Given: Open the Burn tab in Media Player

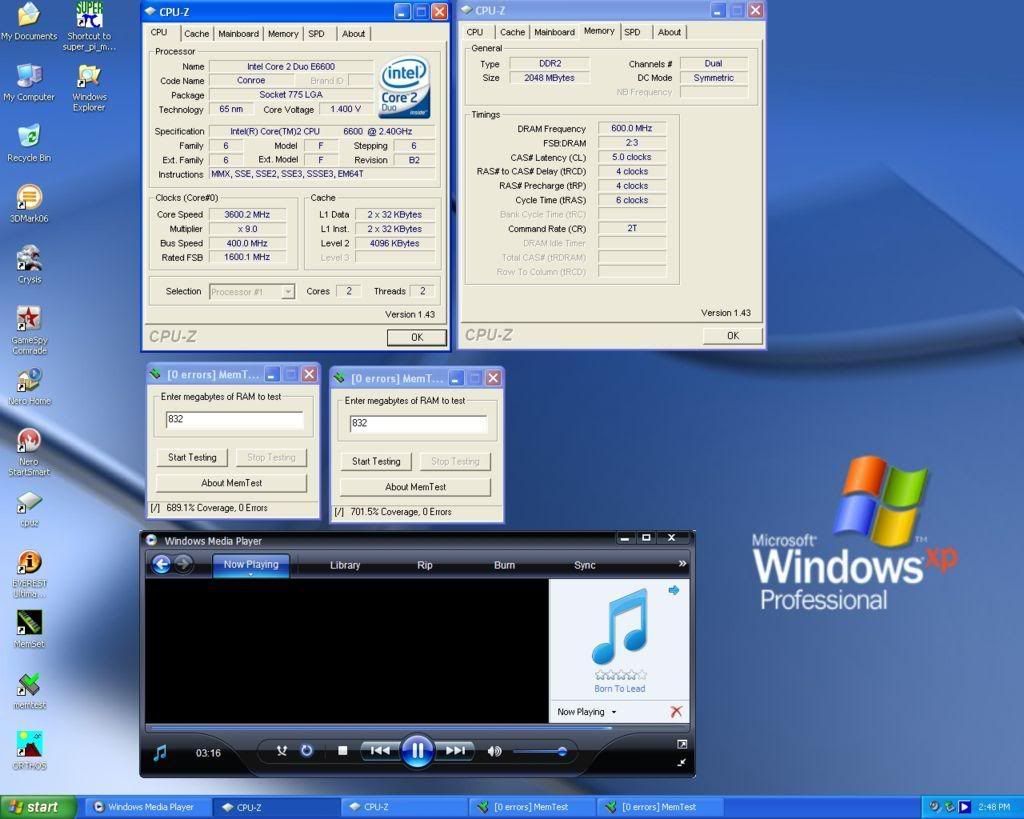Looking at the screenshot, I should point(504,565).
